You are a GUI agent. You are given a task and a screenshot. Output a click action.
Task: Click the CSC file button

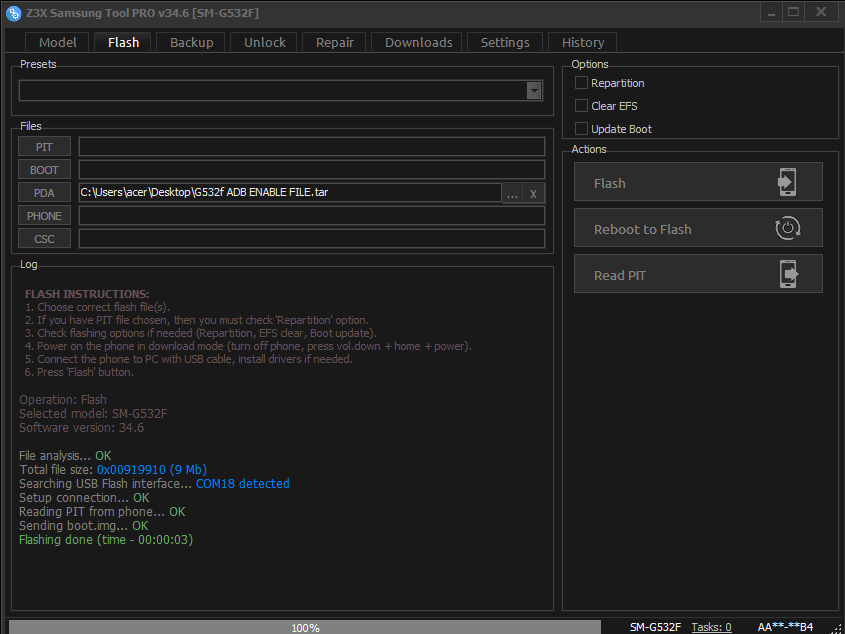[44, 238]
